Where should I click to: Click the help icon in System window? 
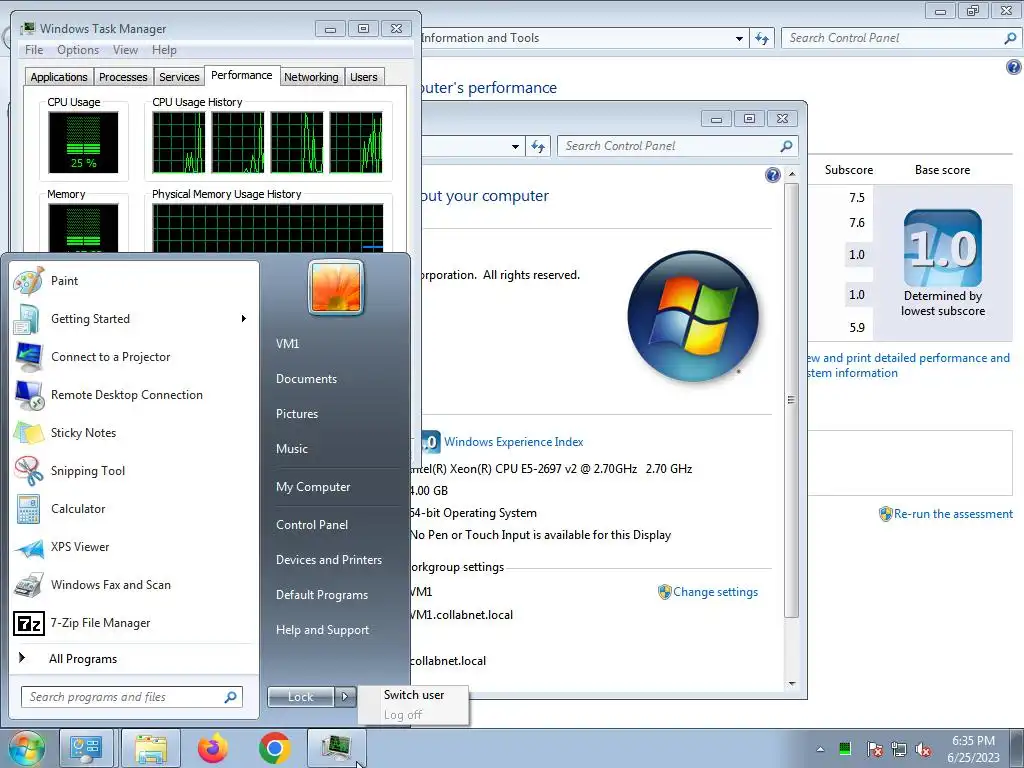[773, 175]
